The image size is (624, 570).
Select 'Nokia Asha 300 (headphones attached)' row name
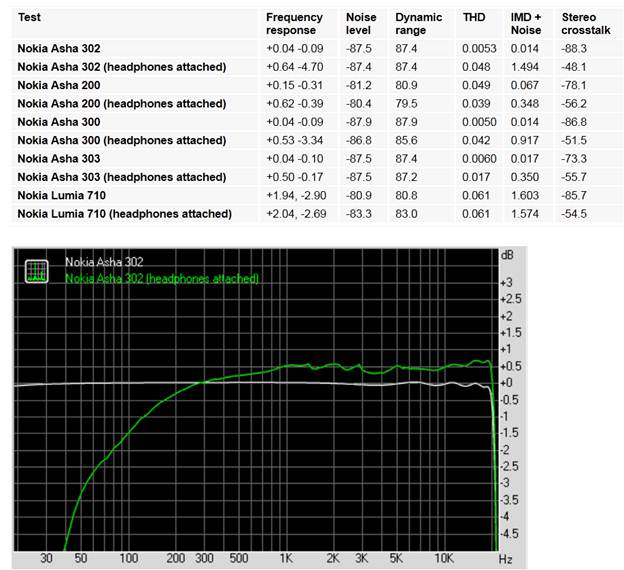122,140
